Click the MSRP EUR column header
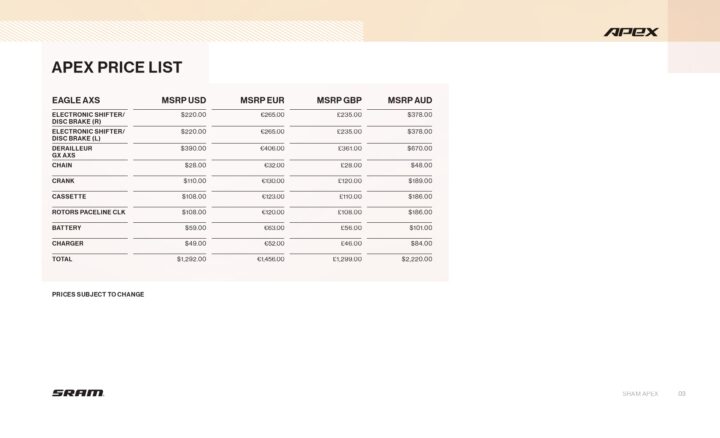Viewport: 720px width, 438px height. 262,101
